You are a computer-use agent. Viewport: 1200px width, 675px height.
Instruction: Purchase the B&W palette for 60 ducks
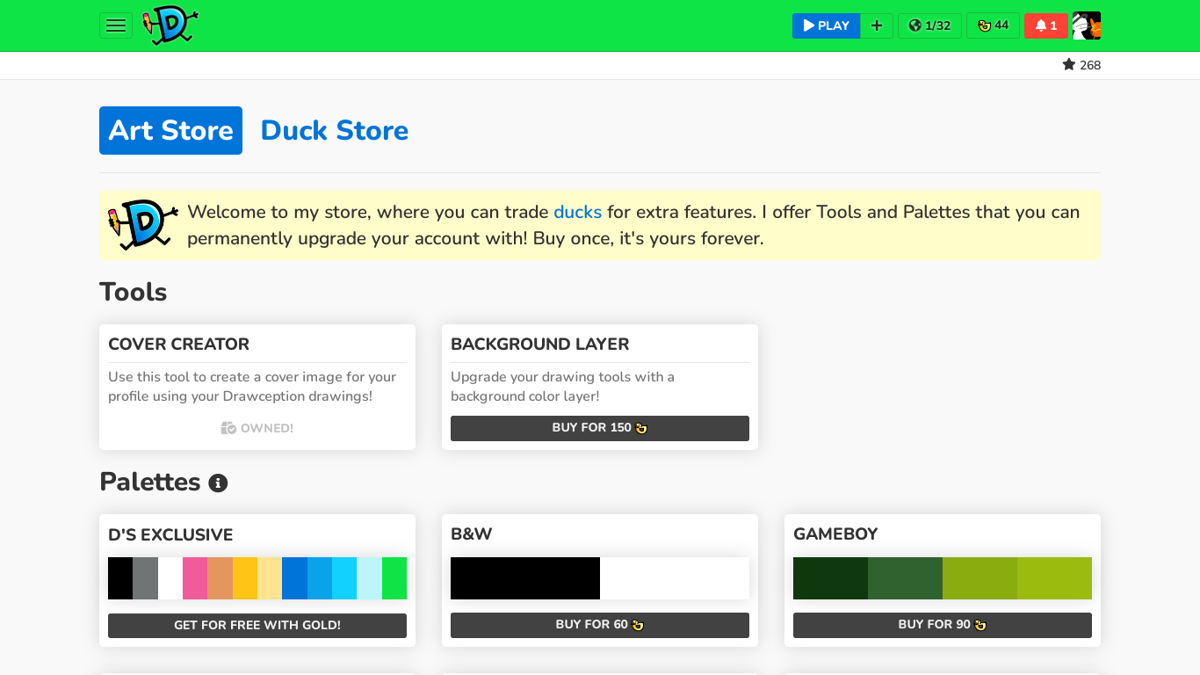pyautogui.click(x=599, y=625)
